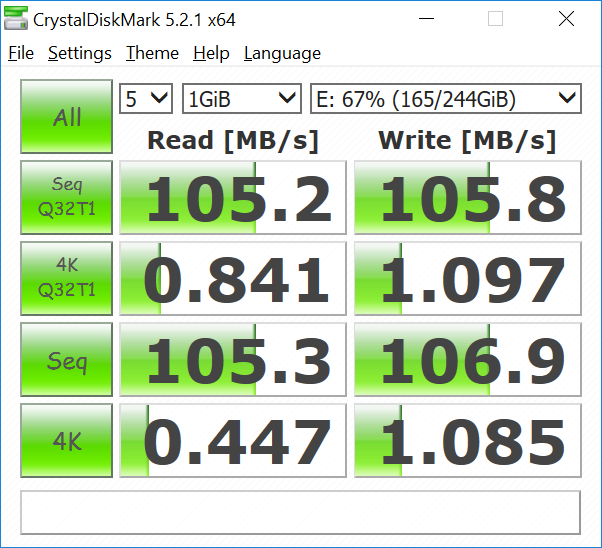Viewport: 602px width, 548px height.
Task: Click the empty comment field at bottom
Action: pyautogui.click(x=300, y=512)
